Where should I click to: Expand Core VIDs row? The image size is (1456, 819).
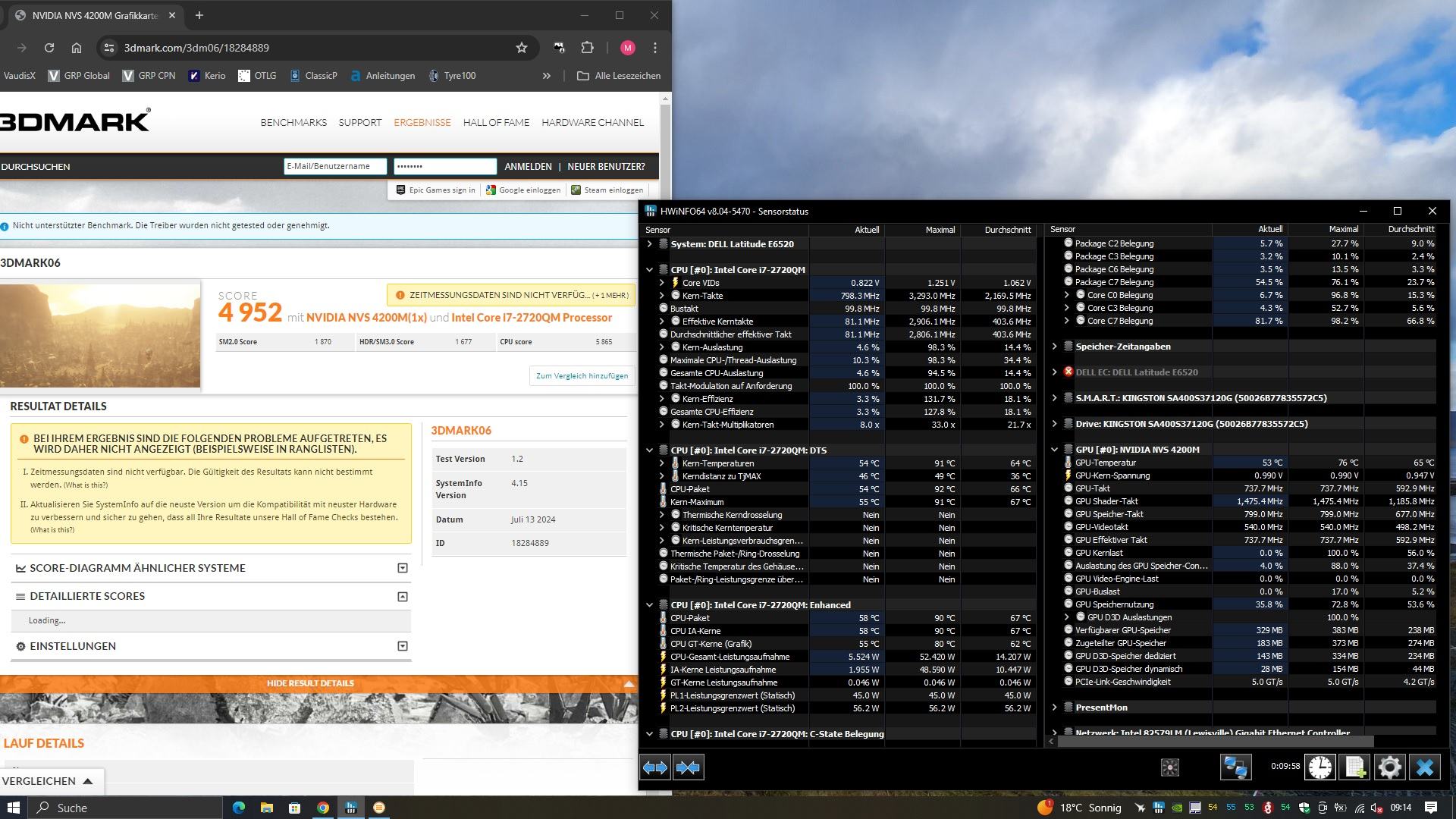(661, 283)
